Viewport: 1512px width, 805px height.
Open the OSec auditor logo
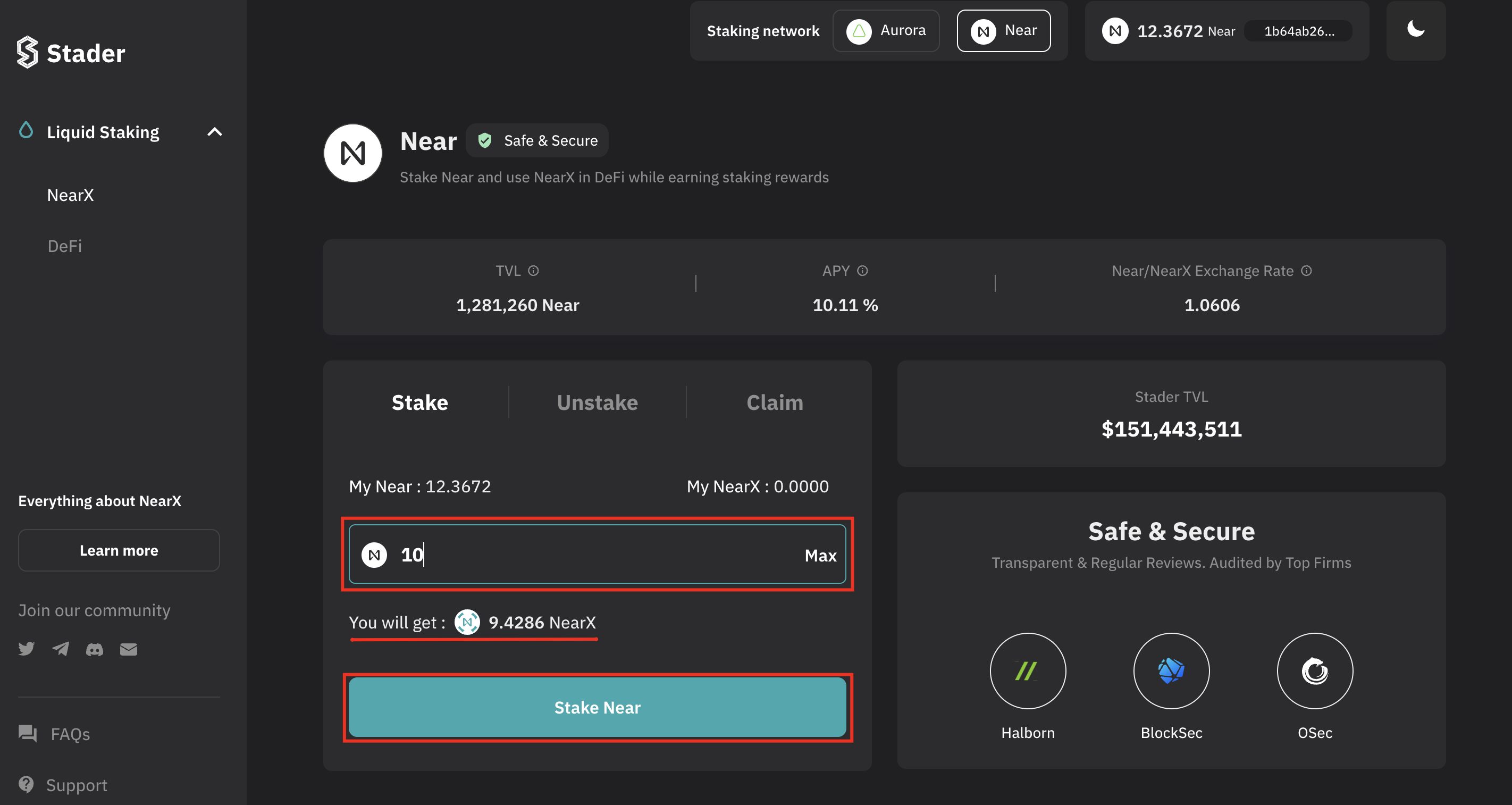[1315, 670]
